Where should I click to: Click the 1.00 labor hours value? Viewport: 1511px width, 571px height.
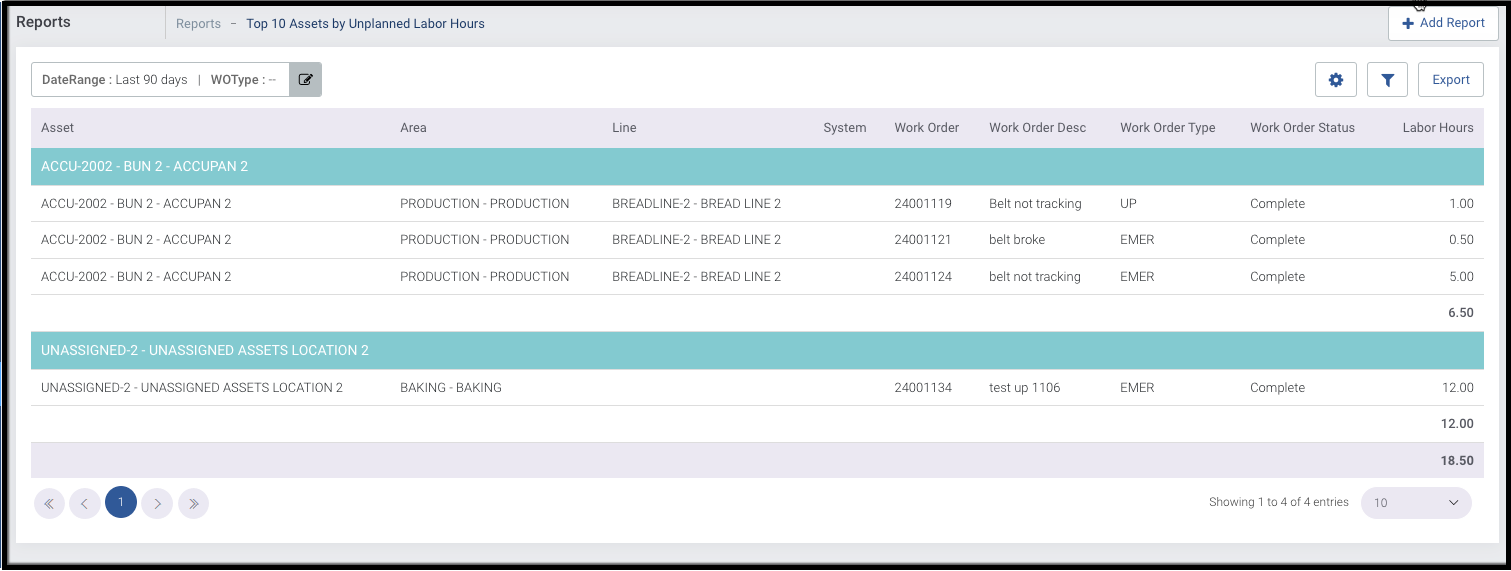point(1461,204)
